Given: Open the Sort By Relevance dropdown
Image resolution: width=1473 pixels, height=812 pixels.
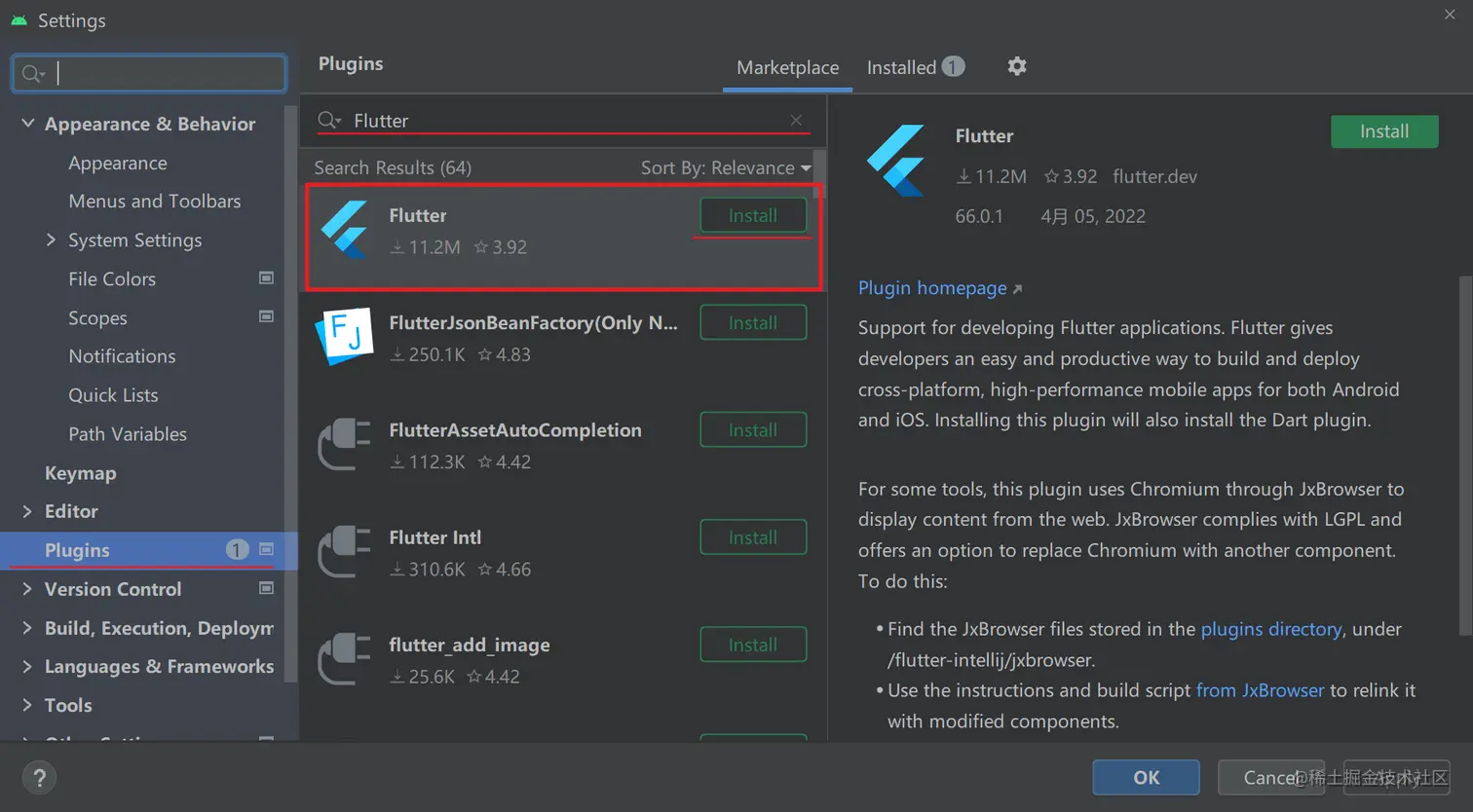Looking at the screenshot, I should pos(726,167).
